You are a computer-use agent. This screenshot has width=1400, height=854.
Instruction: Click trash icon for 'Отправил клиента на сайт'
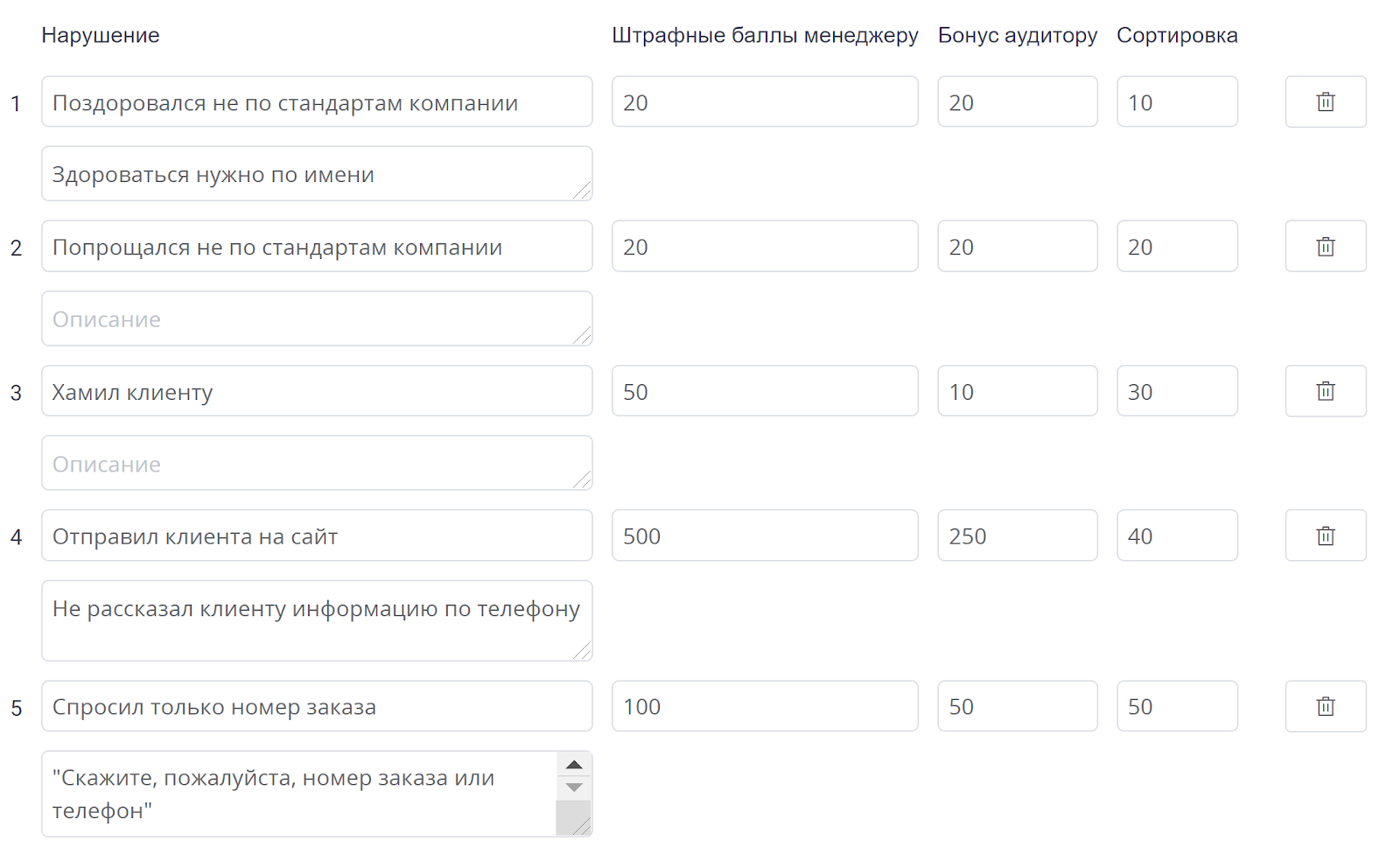pos(1325,535)
